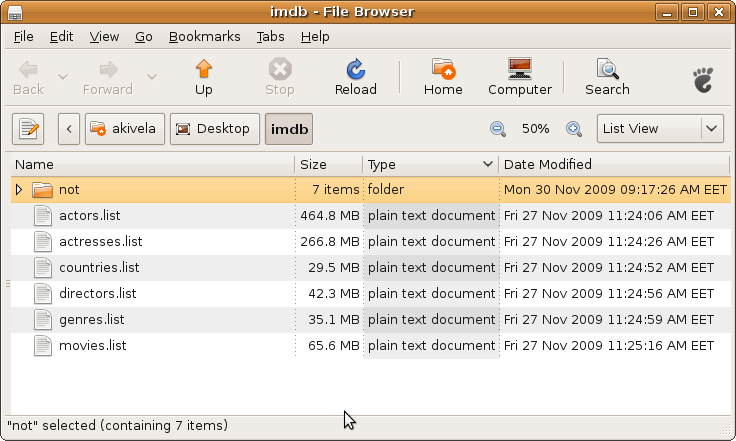Toggle the text location entry button
The height and width of the screenshot is (441, 736).
point(29,129)
